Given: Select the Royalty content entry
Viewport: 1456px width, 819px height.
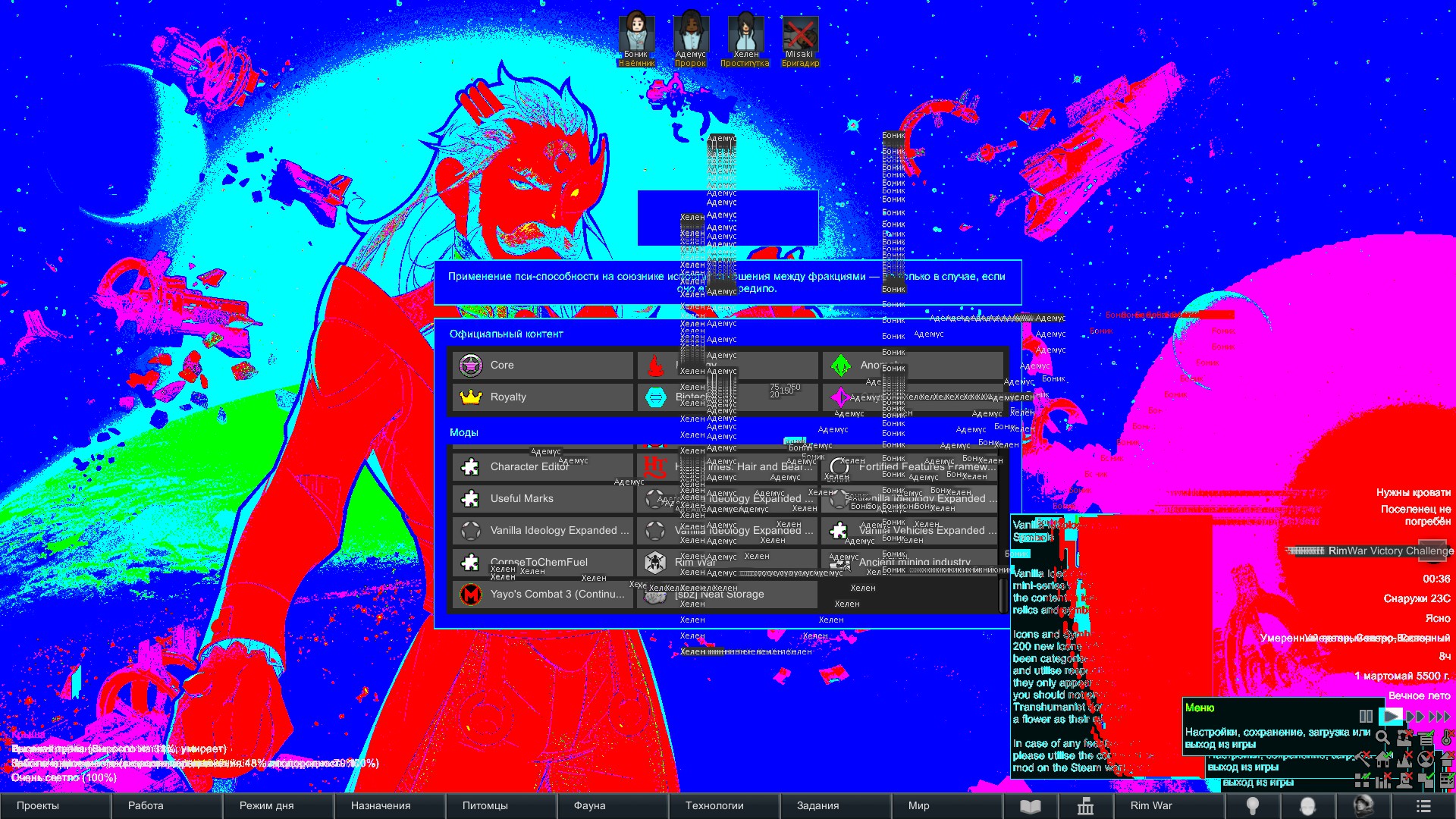Looking at the screenshot, I should (543, 397).
